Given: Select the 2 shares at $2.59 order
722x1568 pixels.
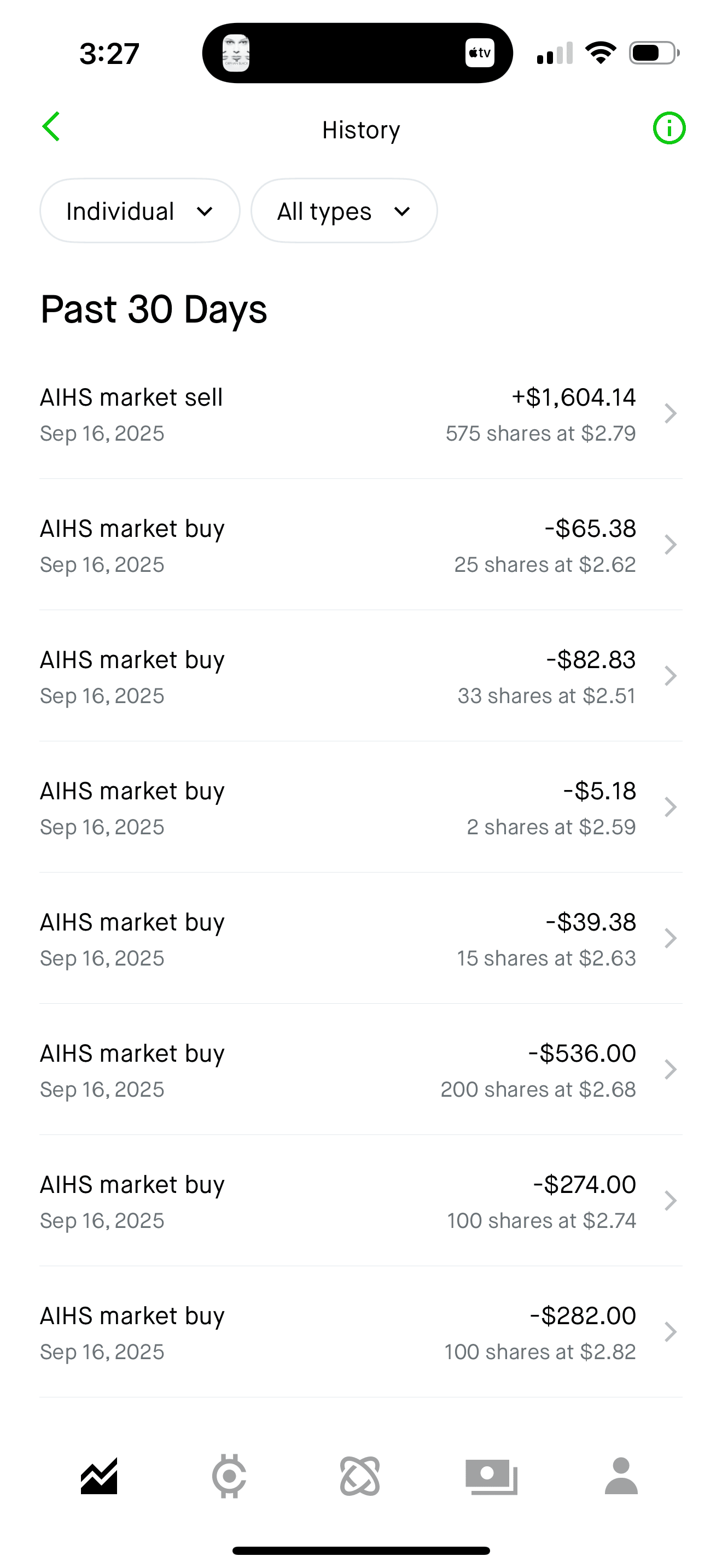Looking at the screenshot, I should 360,808.
